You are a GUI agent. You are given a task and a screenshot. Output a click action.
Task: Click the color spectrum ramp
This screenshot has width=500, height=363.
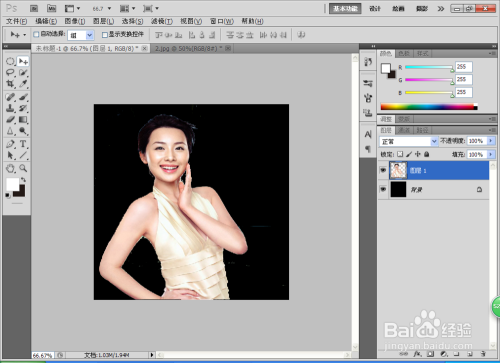point(429,107)
